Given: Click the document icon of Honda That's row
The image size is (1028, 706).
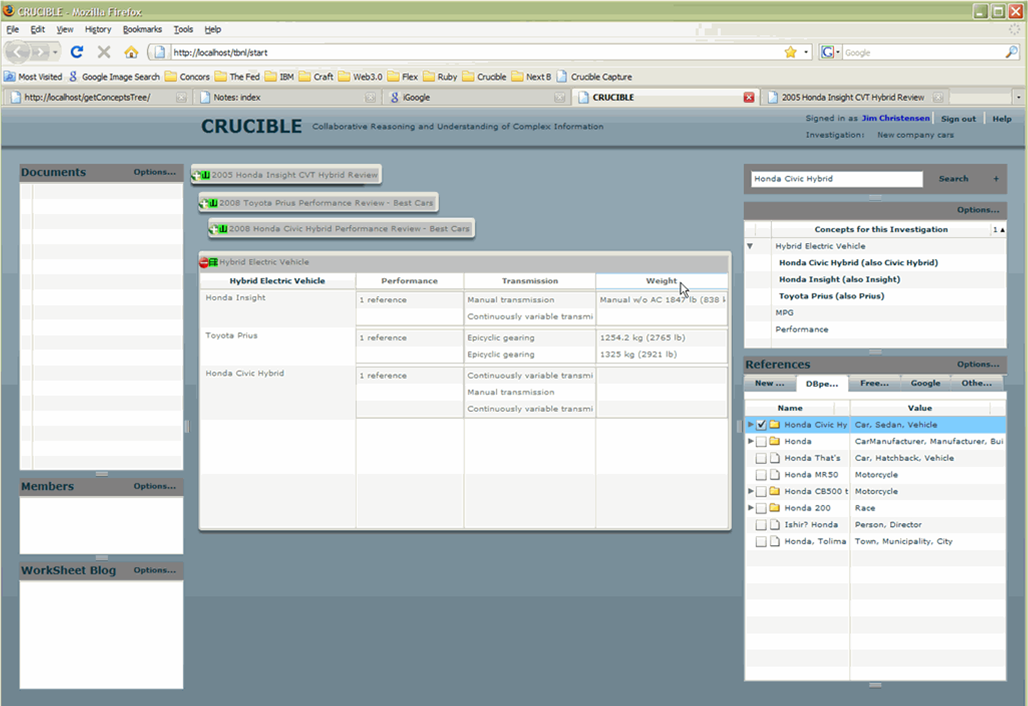Looking at the screenshot, I should click(774, 458).
